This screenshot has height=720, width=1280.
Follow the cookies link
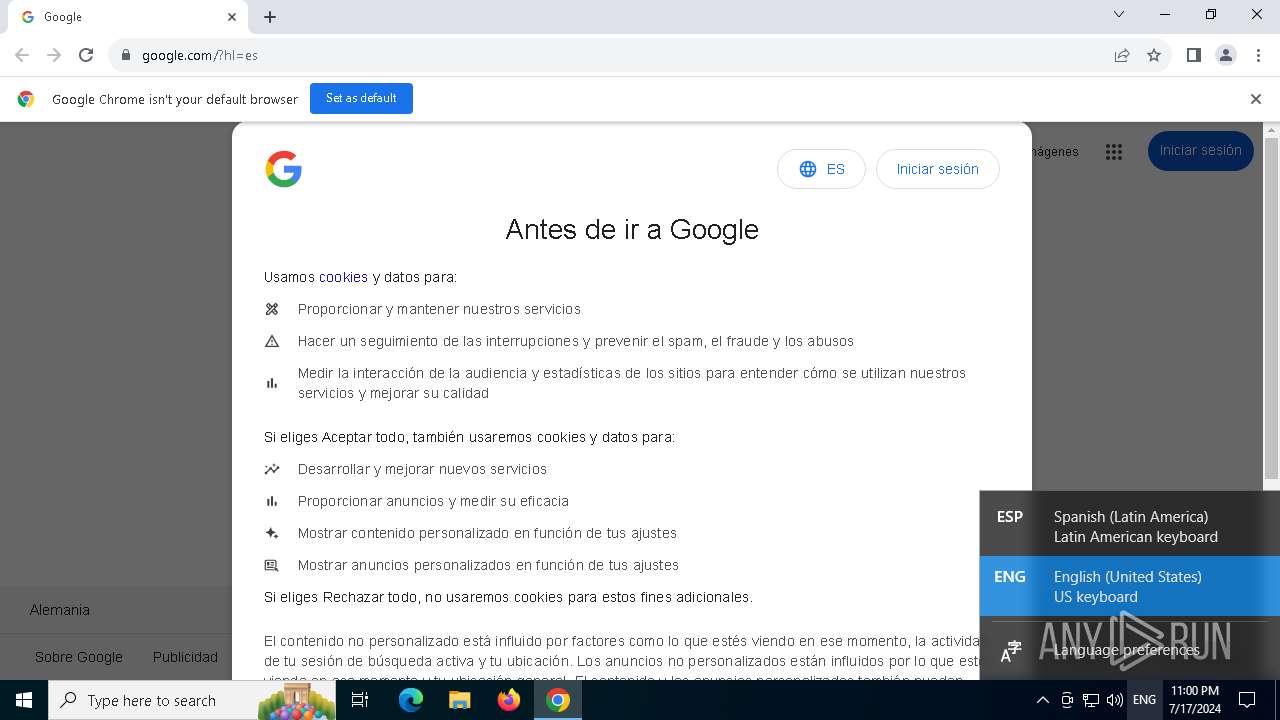coord(343,277)
